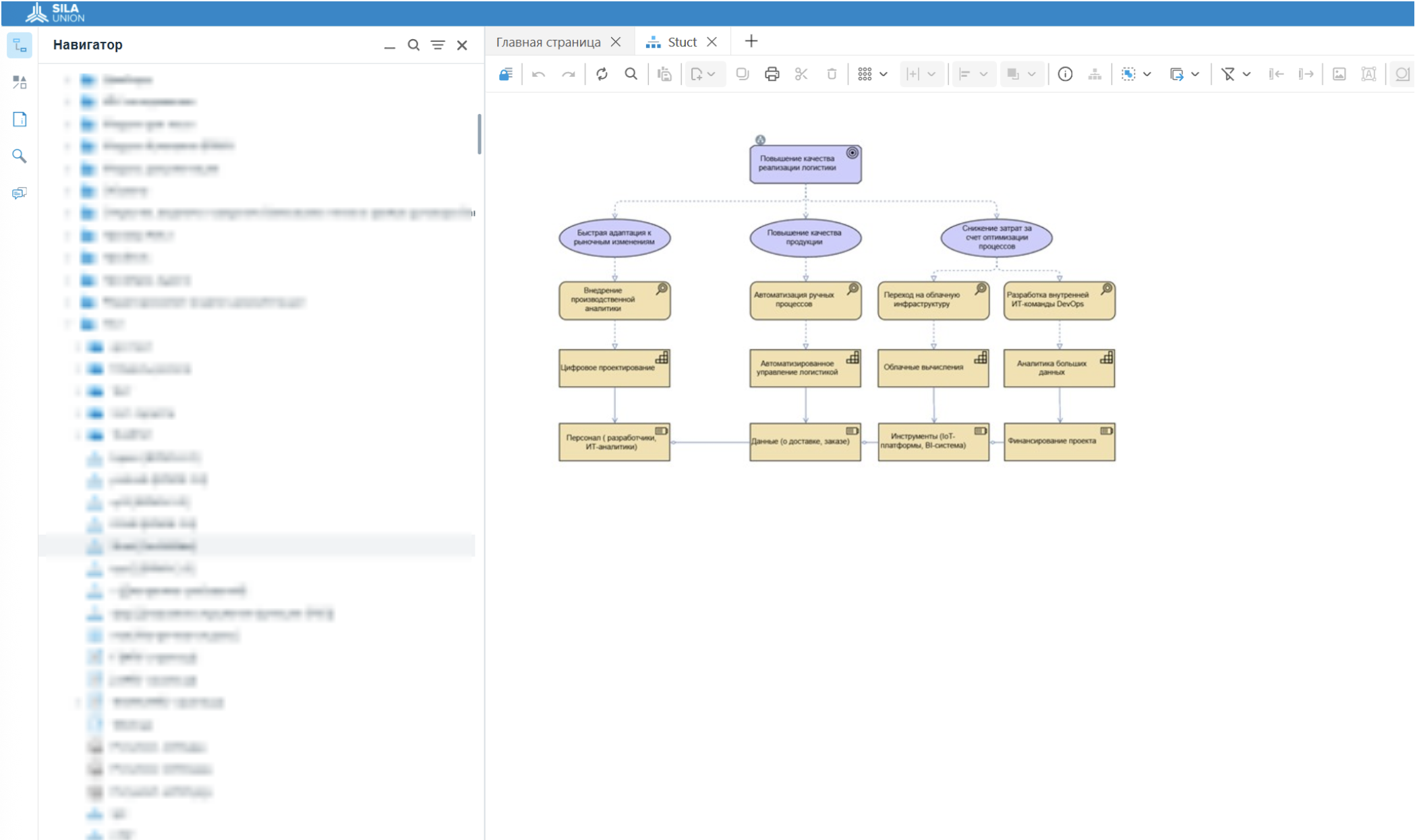Open the grid layout dropdown arrow

point(884,74)
